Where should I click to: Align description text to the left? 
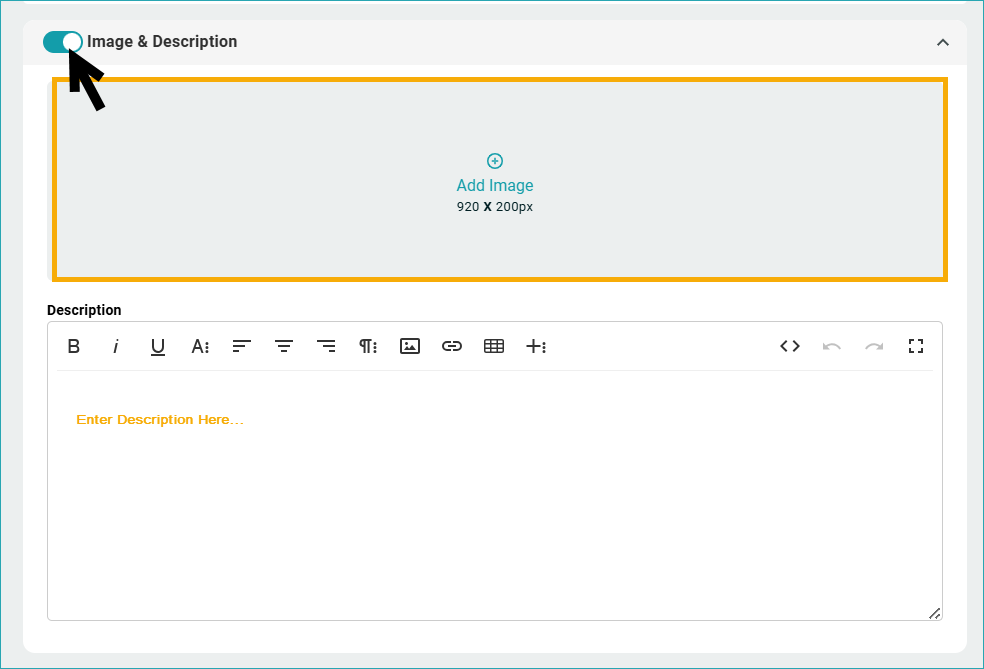242,346
